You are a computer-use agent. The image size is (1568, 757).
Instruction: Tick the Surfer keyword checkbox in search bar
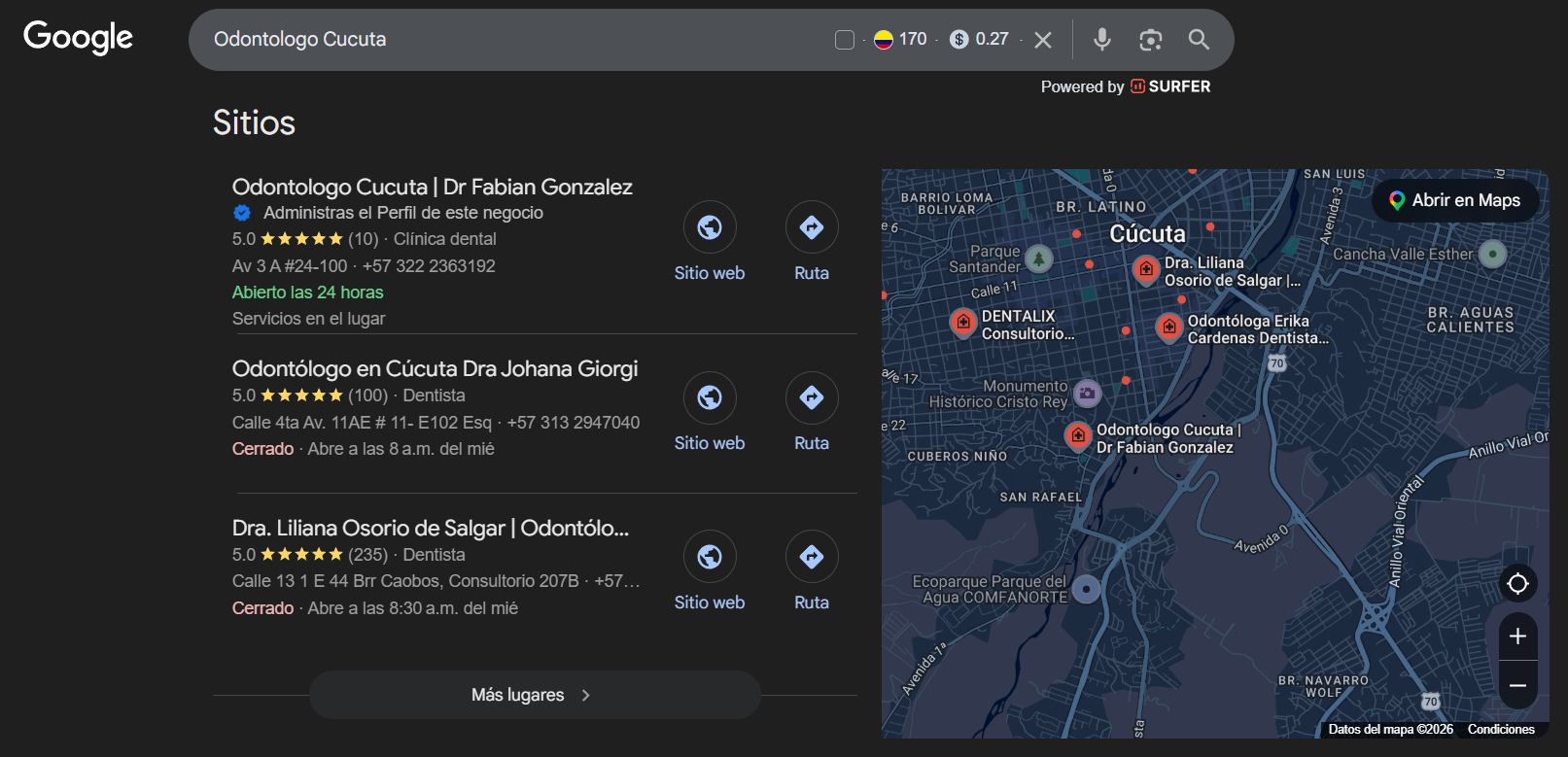click(845, 40)
